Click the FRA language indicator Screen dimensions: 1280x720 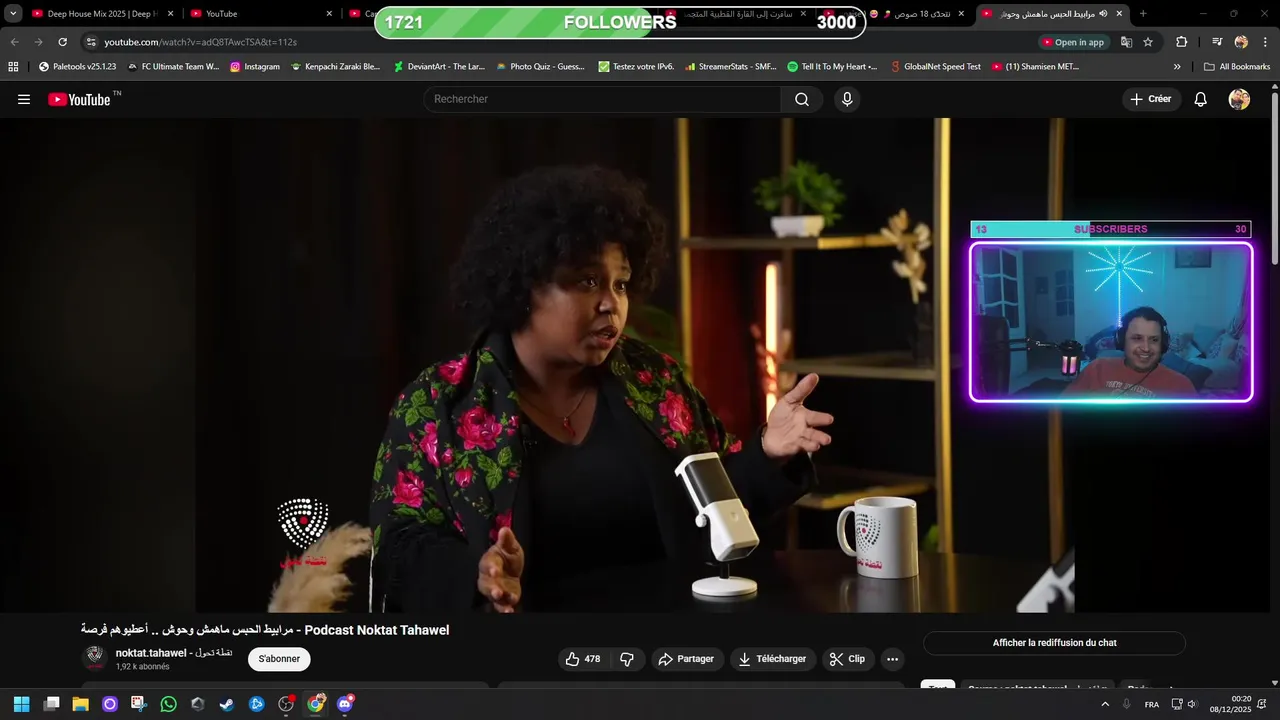coord(1151,704)
